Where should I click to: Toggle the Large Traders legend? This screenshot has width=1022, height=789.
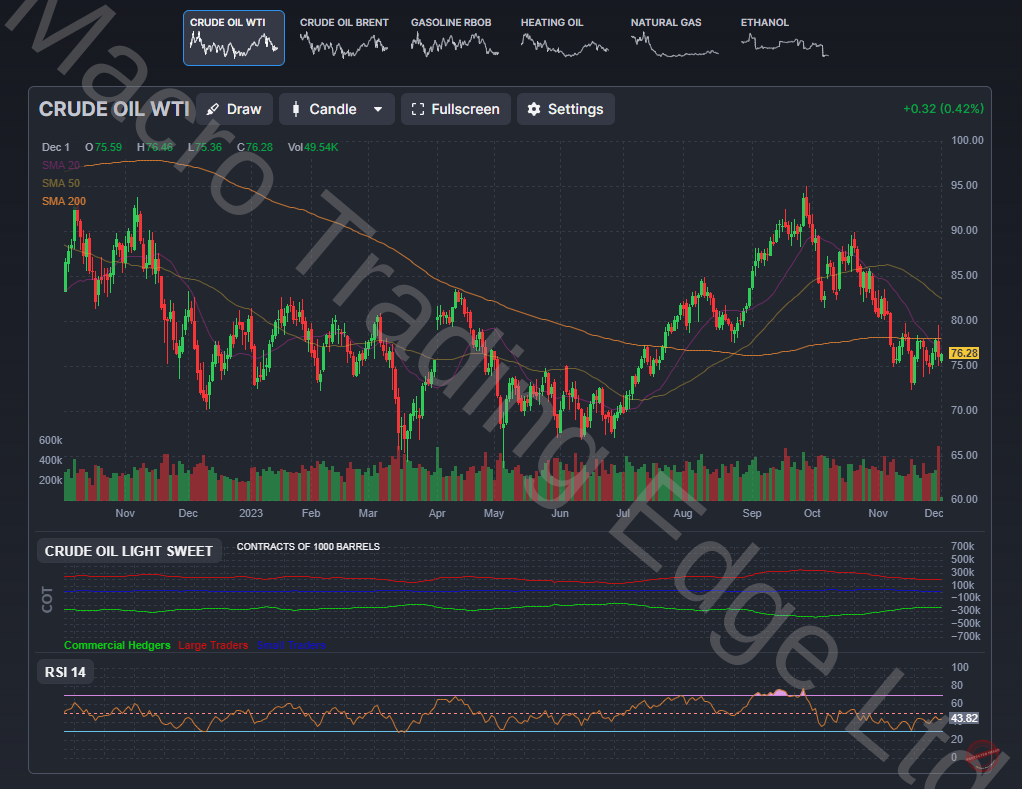pyautogui.click(x=213, y=645)
